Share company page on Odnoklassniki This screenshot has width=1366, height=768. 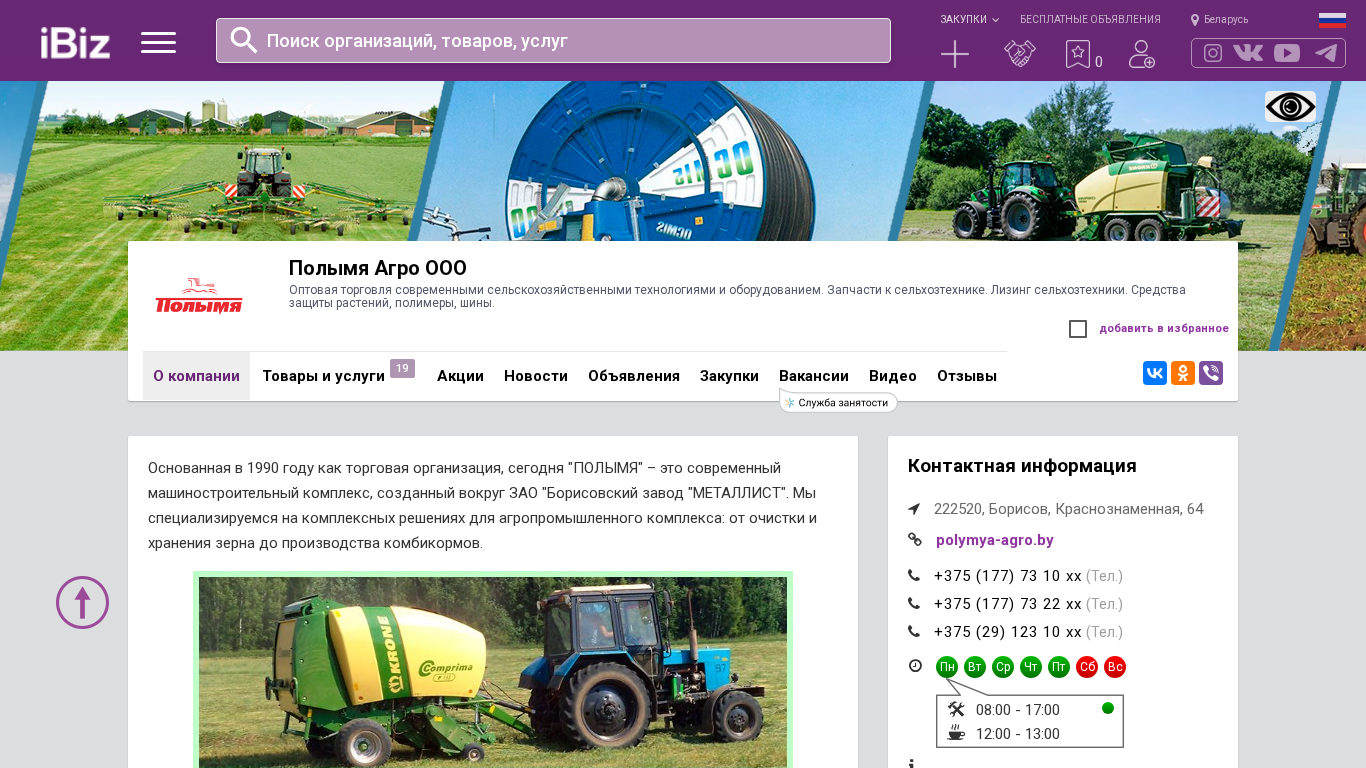coord(1183,373)
